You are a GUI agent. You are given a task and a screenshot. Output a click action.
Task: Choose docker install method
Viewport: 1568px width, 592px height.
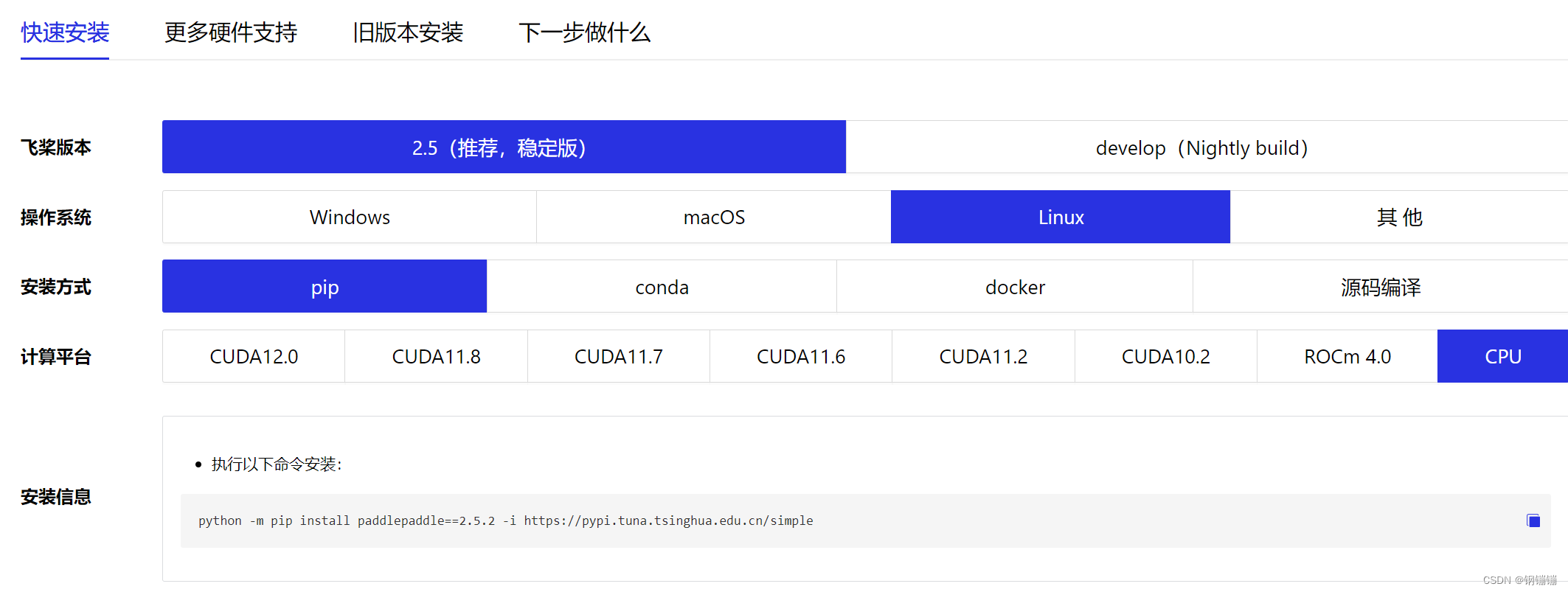point(1015,286)
